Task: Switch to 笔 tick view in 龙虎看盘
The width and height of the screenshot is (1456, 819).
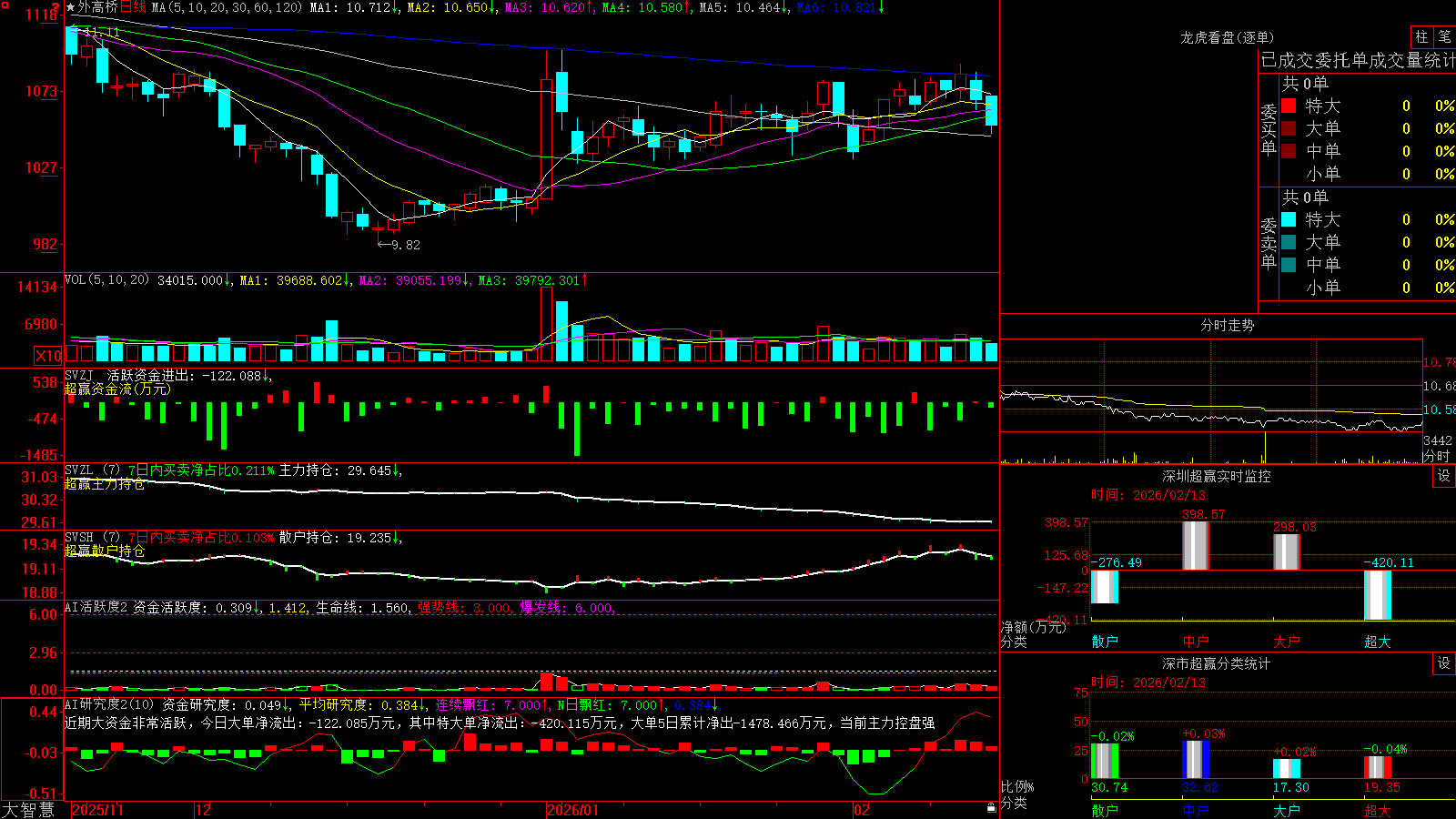Action: (1444, 37)
